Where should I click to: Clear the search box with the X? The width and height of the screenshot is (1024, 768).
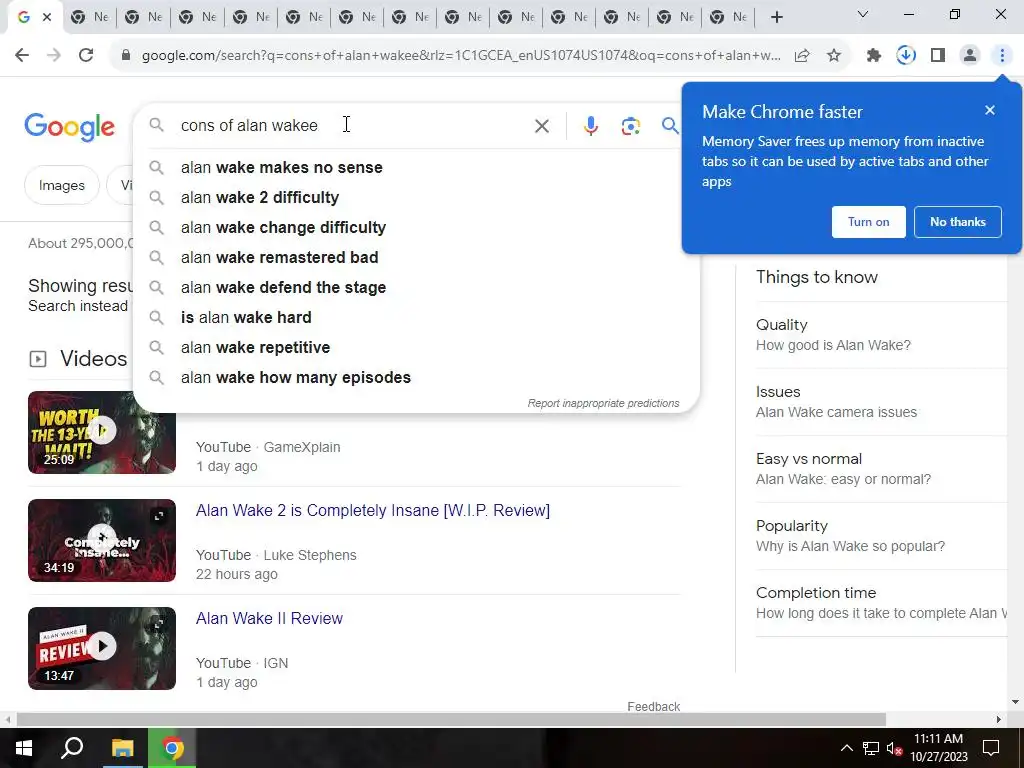[541, 125]
